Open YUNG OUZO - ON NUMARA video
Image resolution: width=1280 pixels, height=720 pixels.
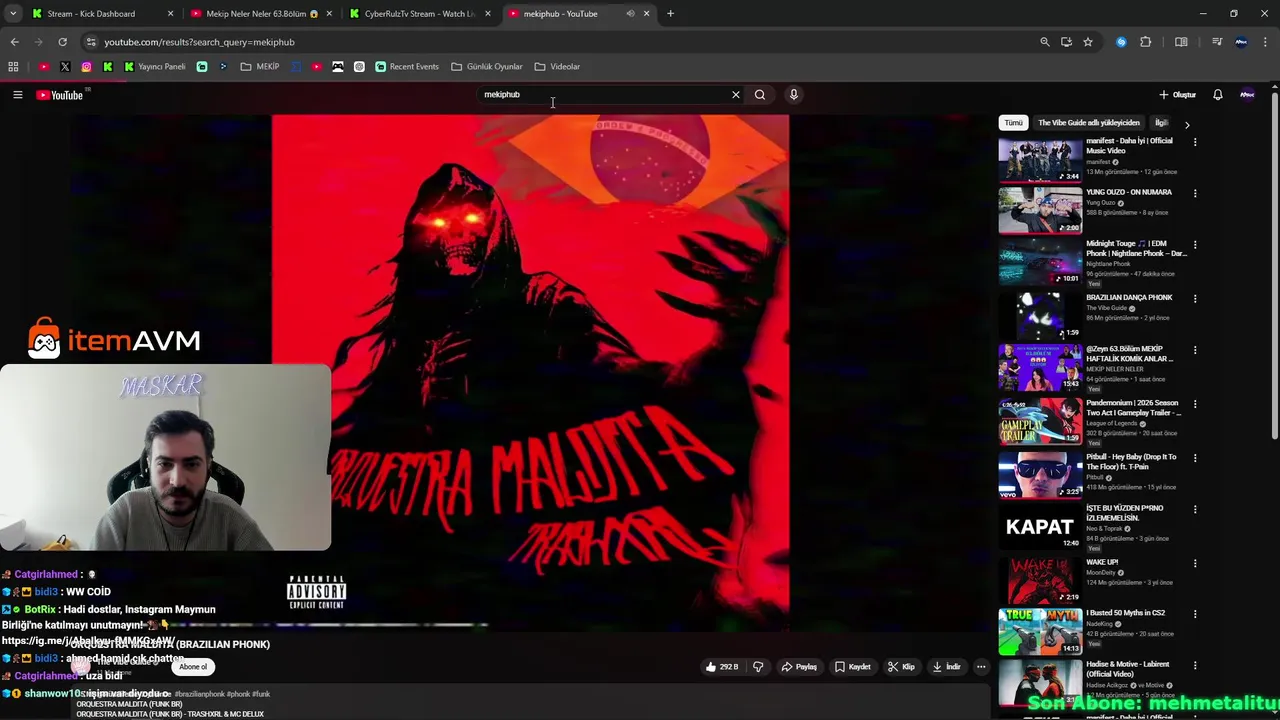1129,192
